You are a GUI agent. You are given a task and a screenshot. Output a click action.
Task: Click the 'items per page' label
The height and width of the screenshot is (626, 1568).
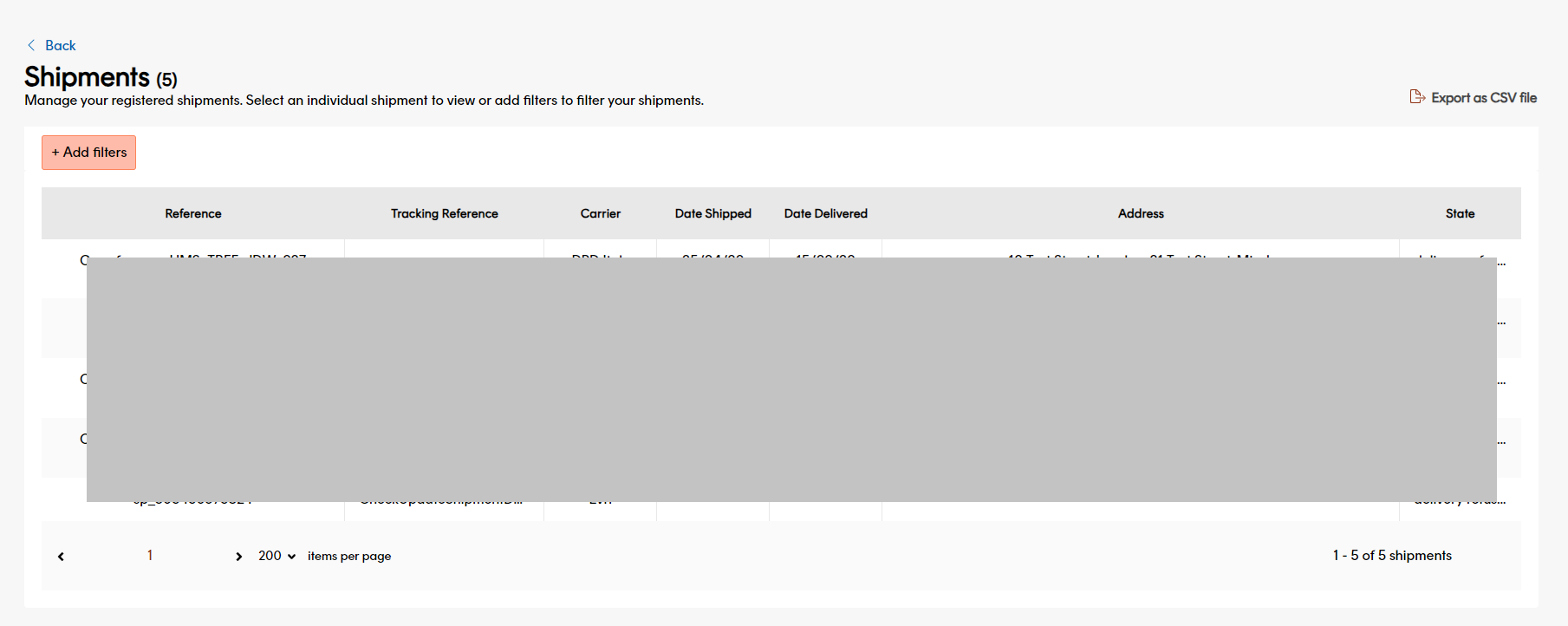tap(348, 557)
